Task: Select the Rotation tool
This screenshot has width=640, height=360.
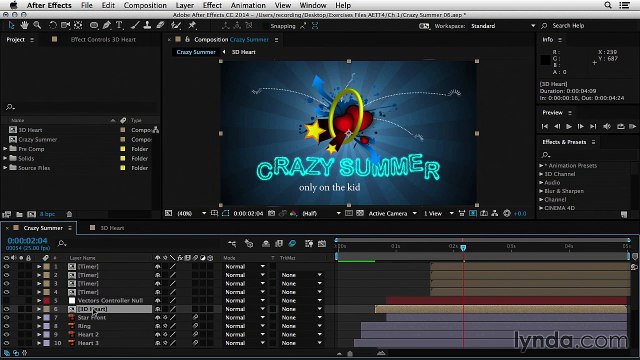Action: coord(53,25)
